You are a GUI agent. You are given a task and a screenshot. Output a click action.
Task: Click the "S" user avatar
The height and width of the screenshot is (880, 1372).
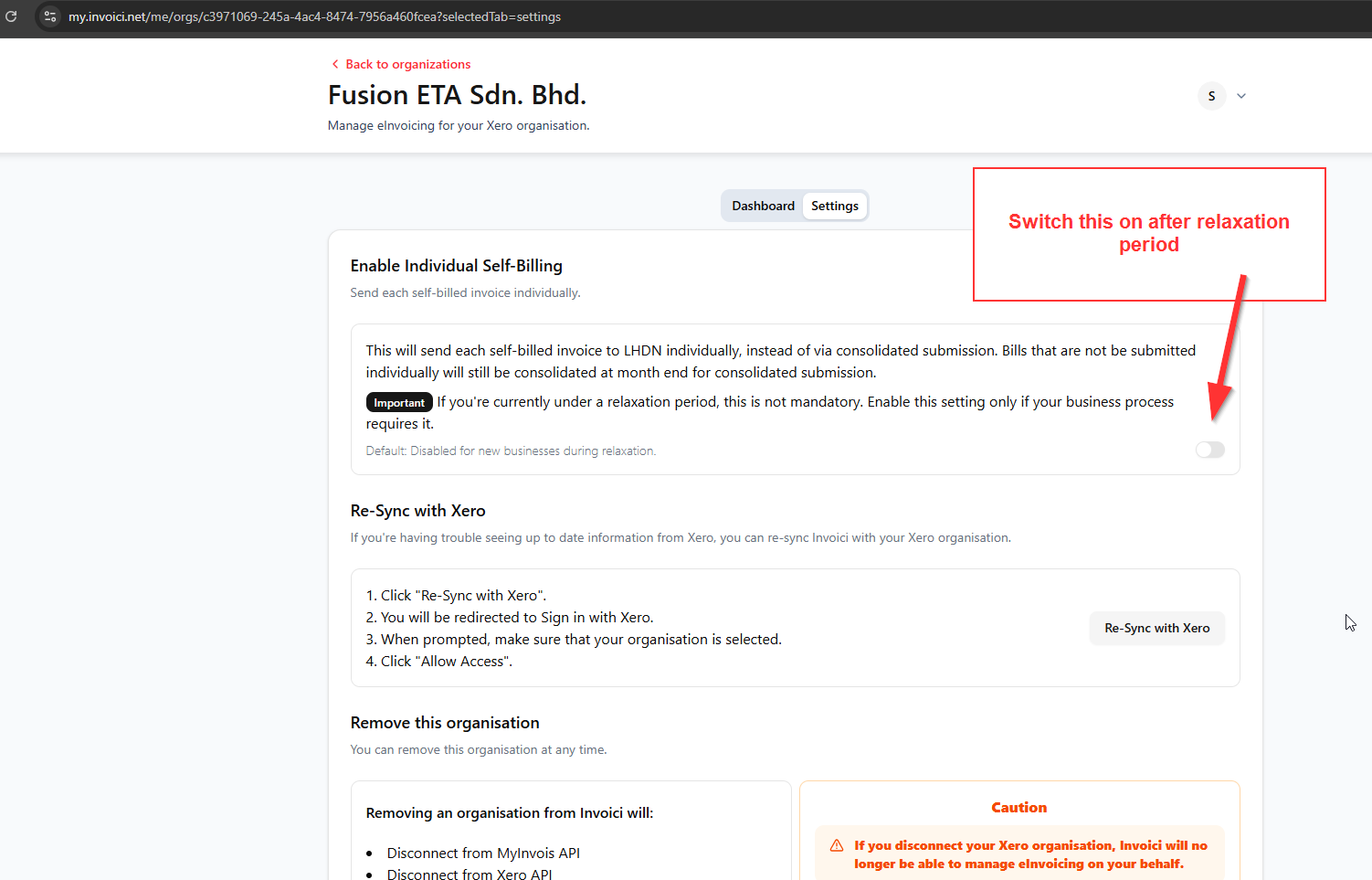[x=1211, y=96]
